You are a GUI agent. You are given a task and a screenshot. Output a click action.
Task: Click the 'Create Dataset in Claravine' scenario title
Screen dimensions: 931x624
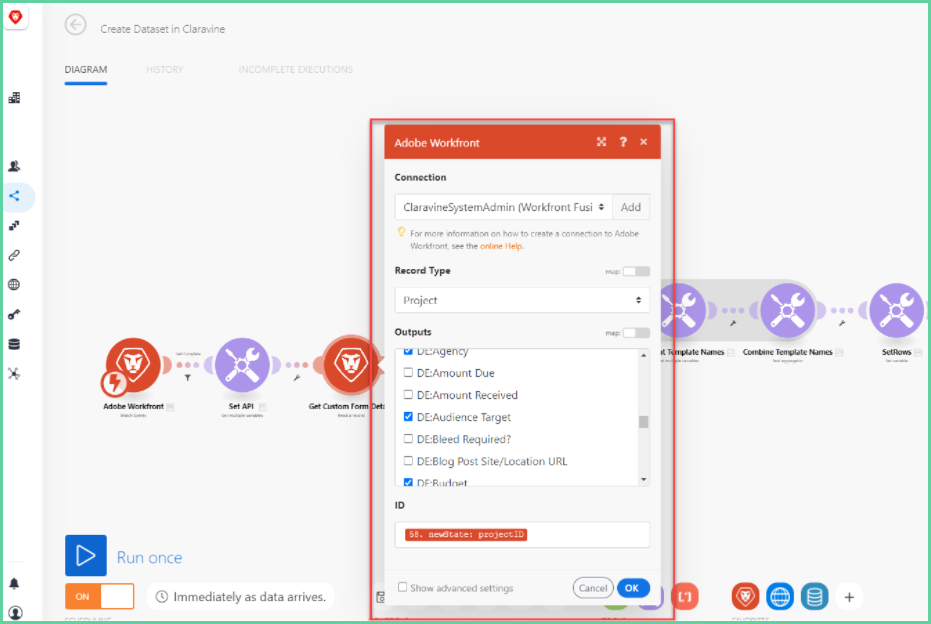163,29
